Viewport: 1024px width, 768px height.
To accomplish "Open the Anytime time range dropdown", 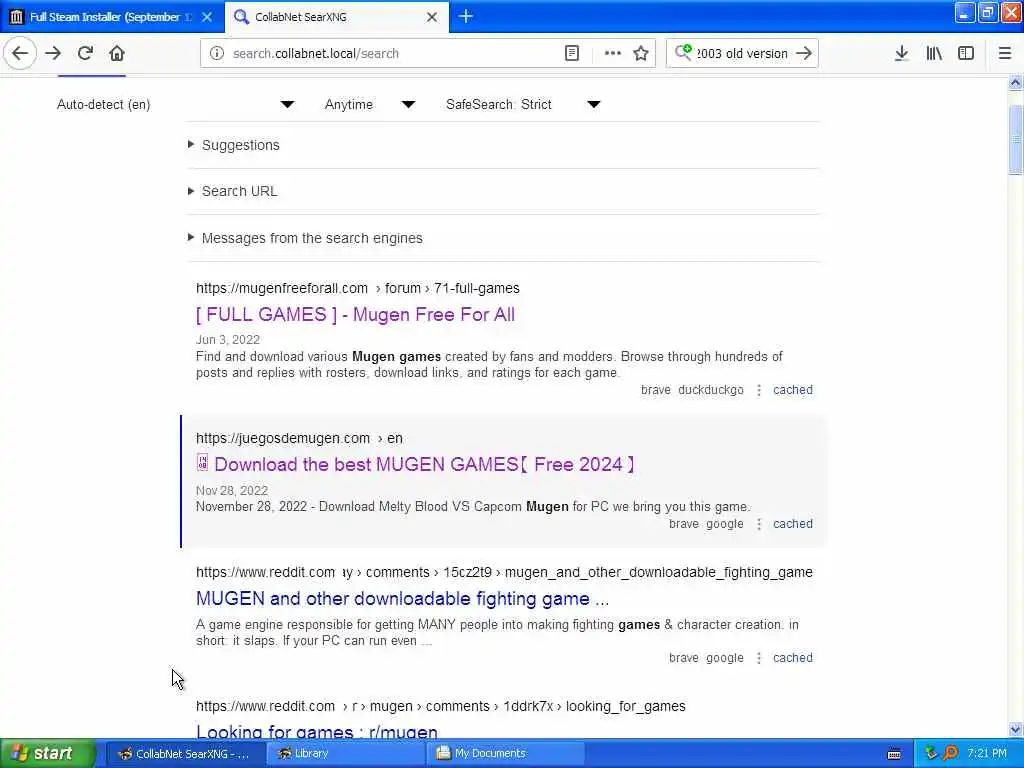I will pos(370,104).
